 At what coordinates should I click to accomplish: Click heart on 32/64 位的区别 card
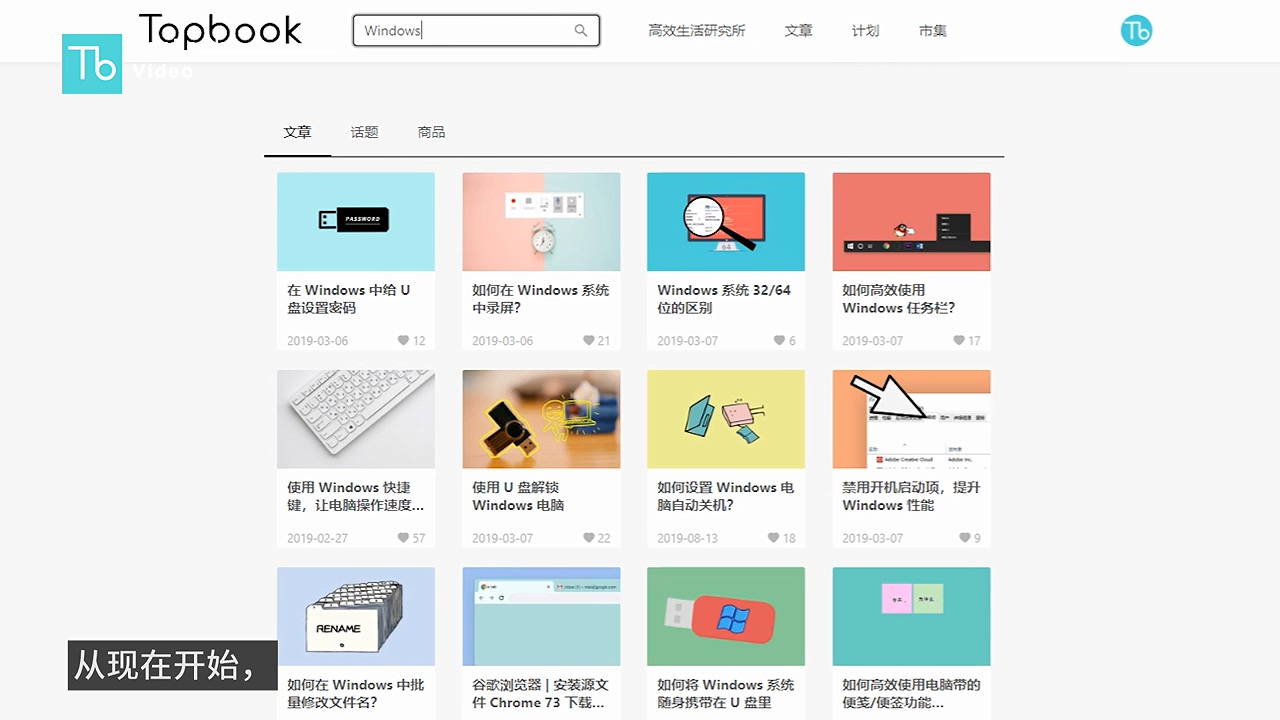(x=779, y=341)
